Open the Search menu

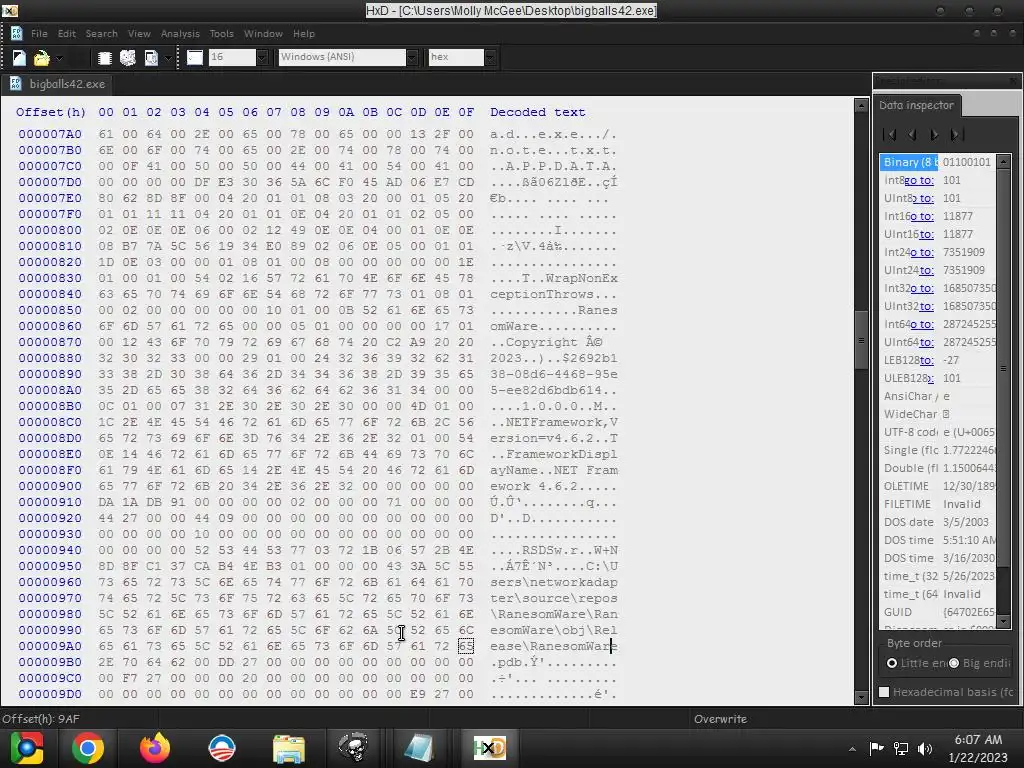pos(101,33)
